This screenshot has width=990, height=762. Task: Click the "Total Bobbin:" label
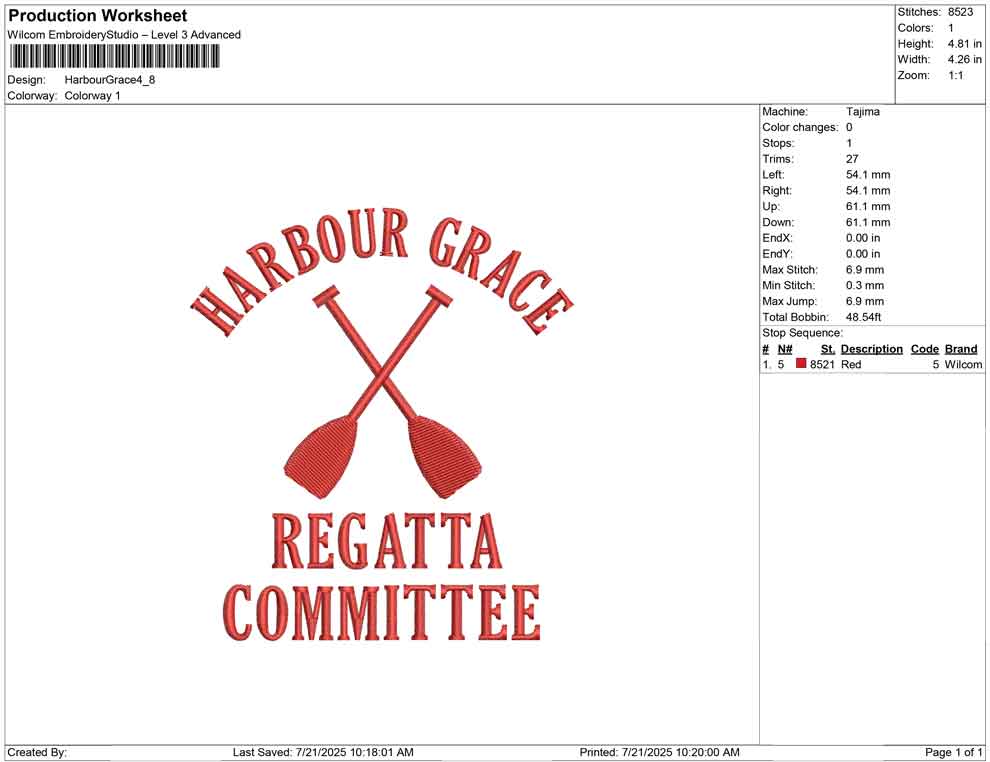pos(796,317)
